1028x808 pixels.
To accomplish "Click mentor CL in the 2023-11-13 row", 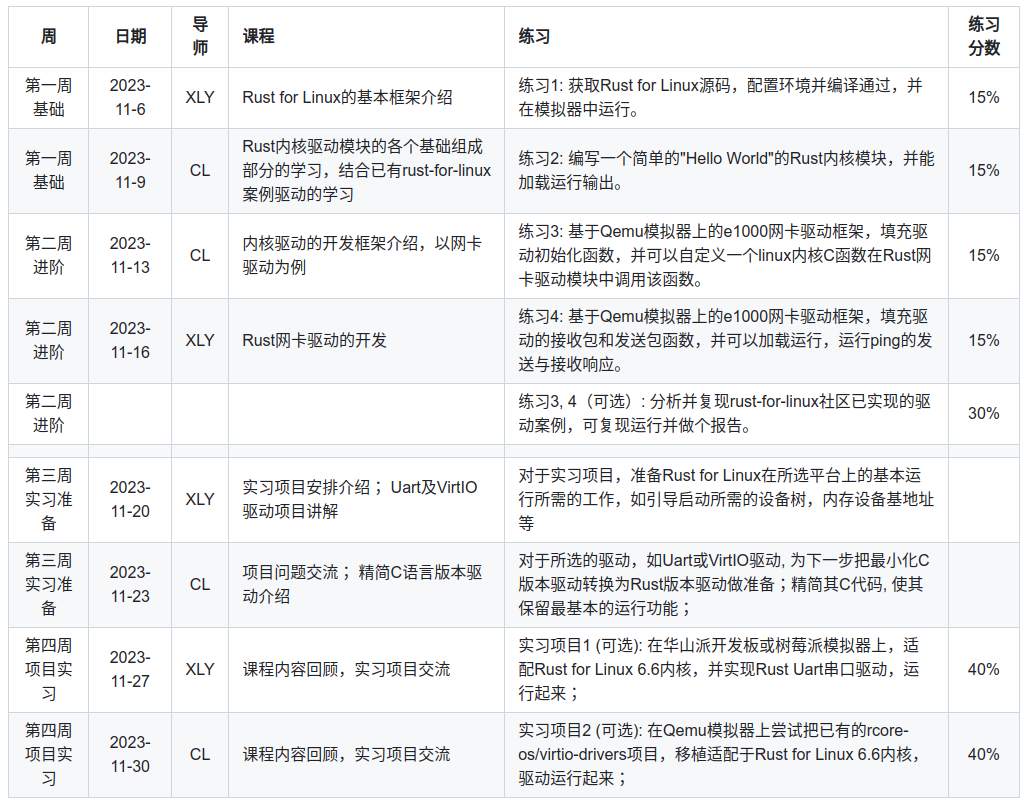I will [200, 256].
